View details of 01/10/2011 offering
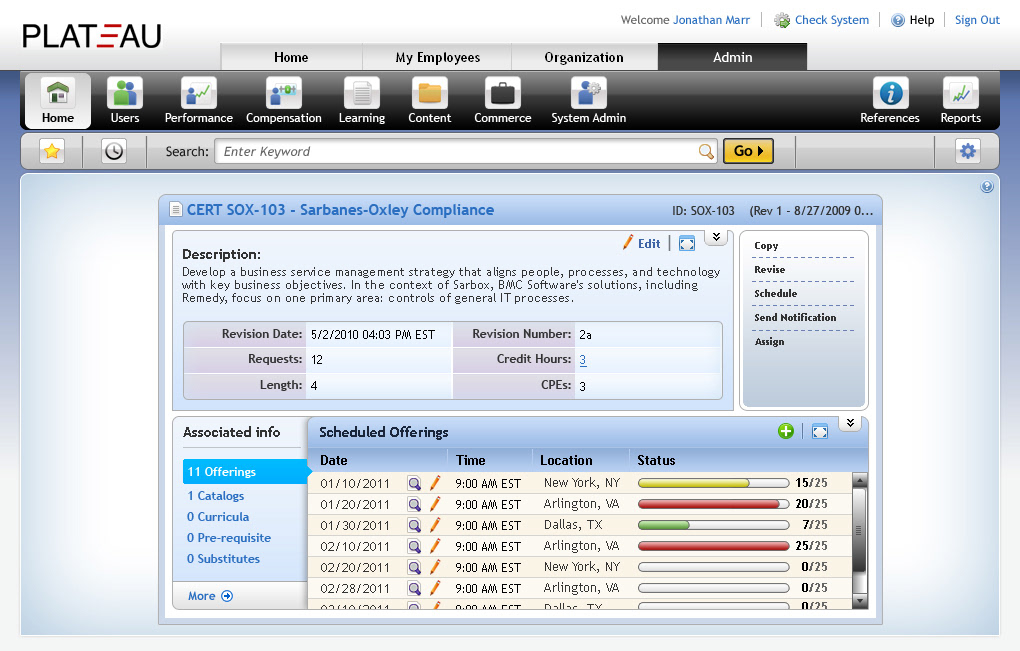Image resolution: width=1020 pixels, height=651 pixels. pyautogui.click(x=414, y=484)
